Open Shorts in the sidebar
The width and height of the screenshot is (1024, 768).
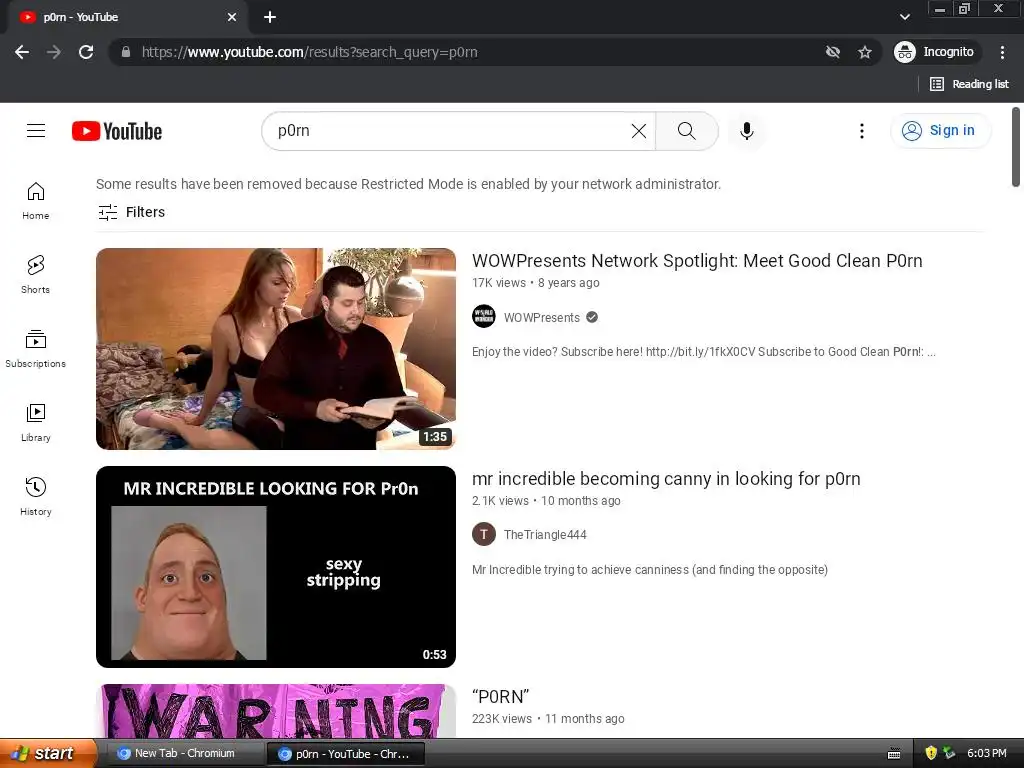35,274
